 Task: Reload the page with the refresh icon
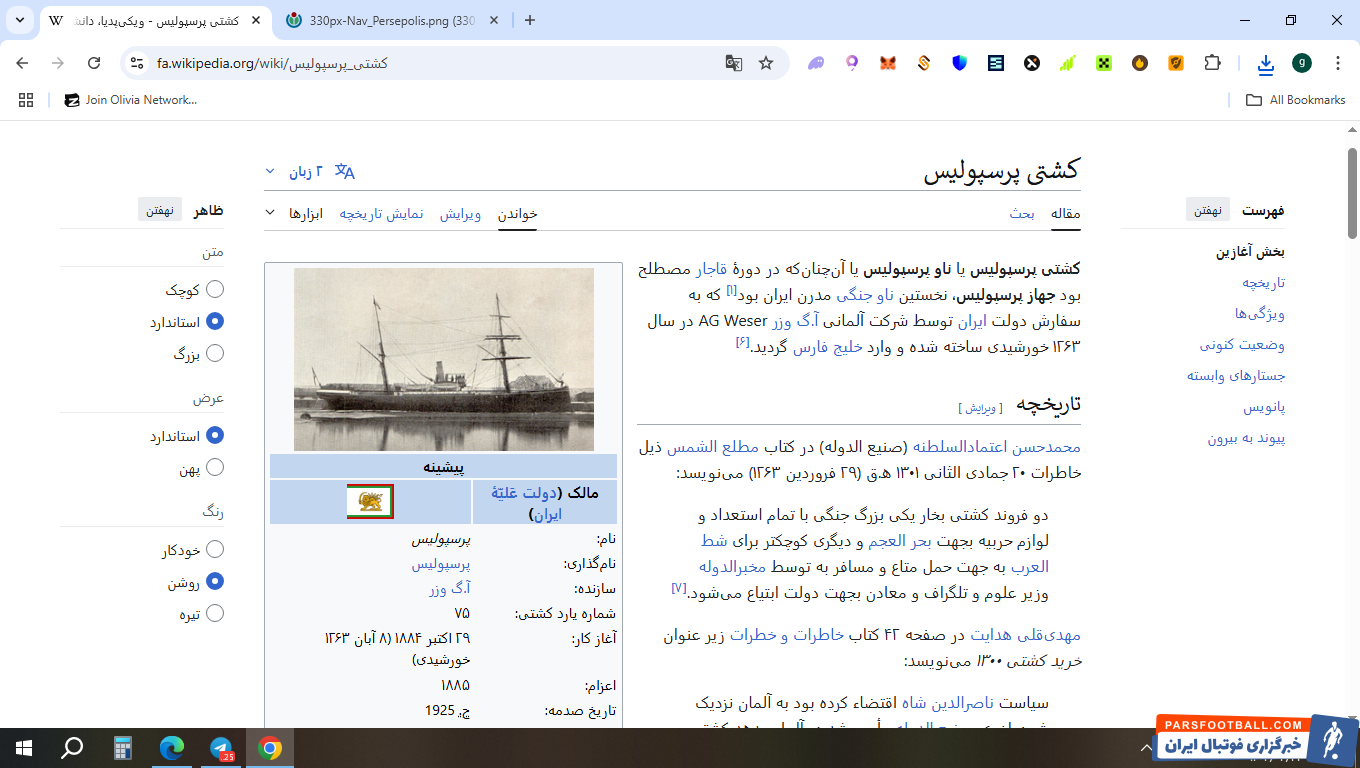pos(94,63)
